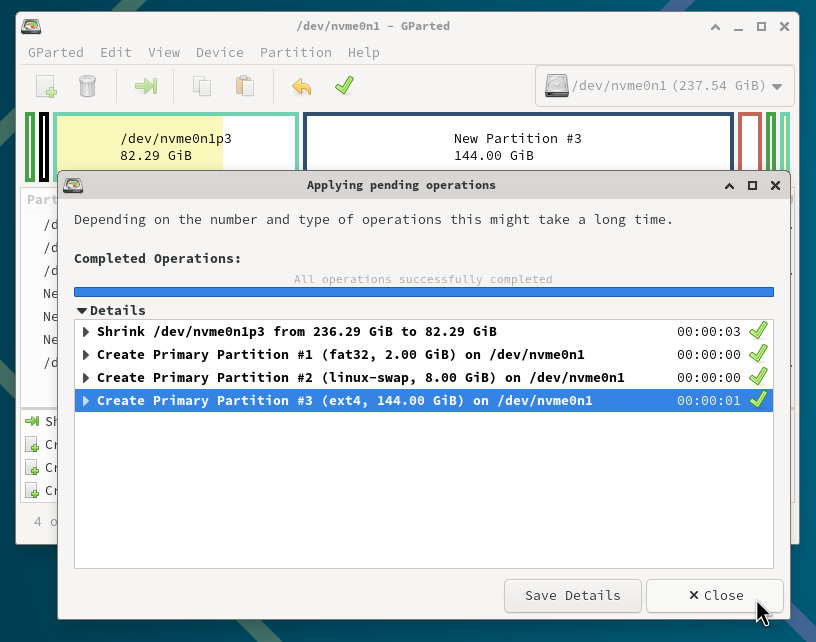
Task: Click the 00:00:03 time on Shrink row
Action: coord(708,332)
